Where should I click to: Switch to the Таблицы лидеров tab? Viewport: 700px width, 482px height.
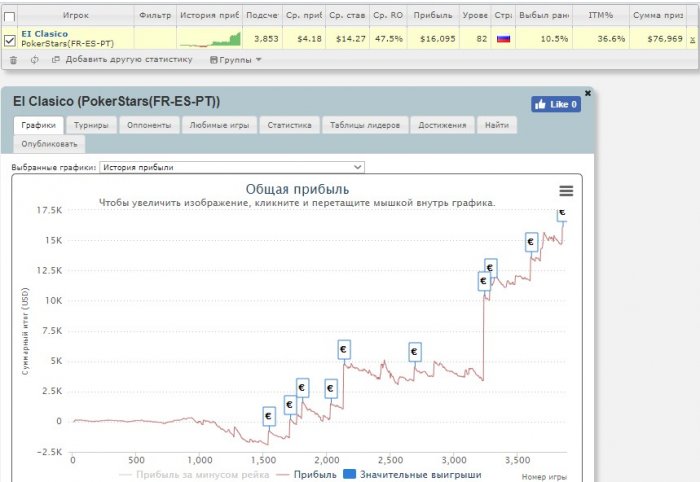[x=365, y=125]
